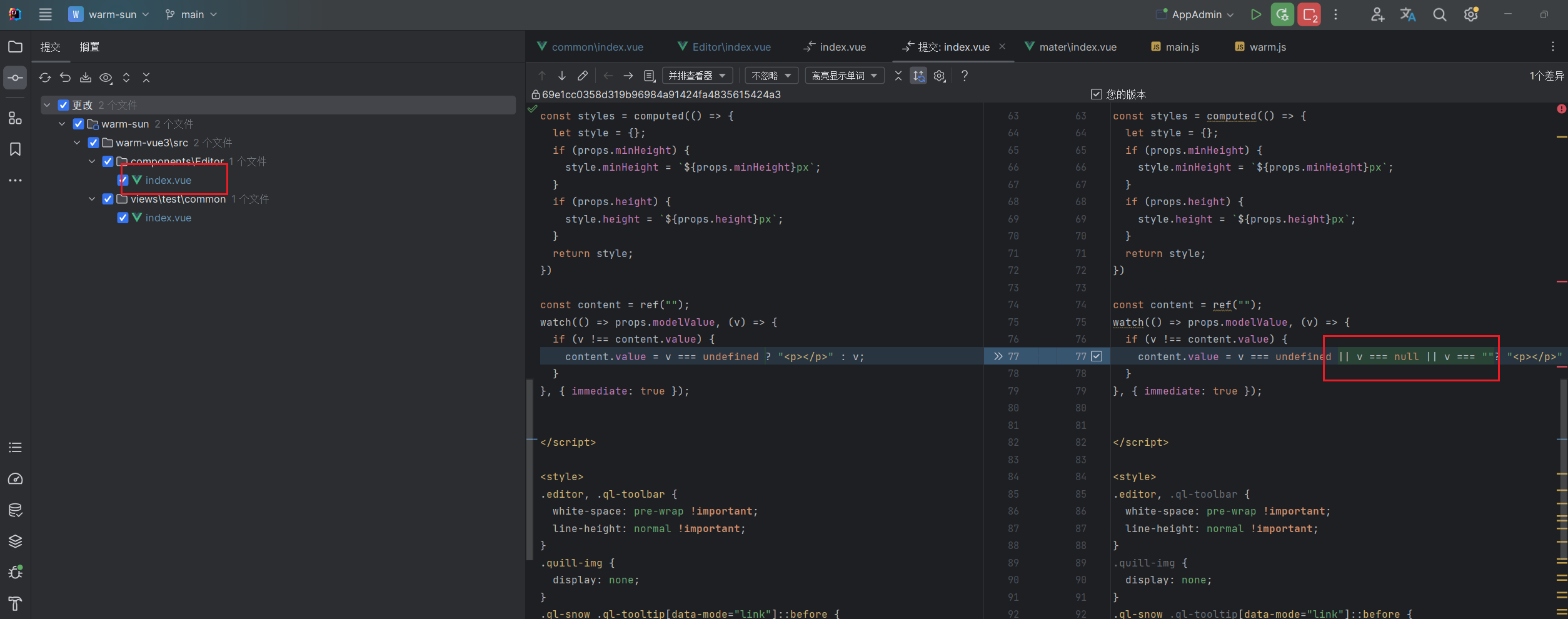Uncheck Editor index.vue file checkbox
The width and height of the screenshot is (1568, 619).
coord(123,179)
